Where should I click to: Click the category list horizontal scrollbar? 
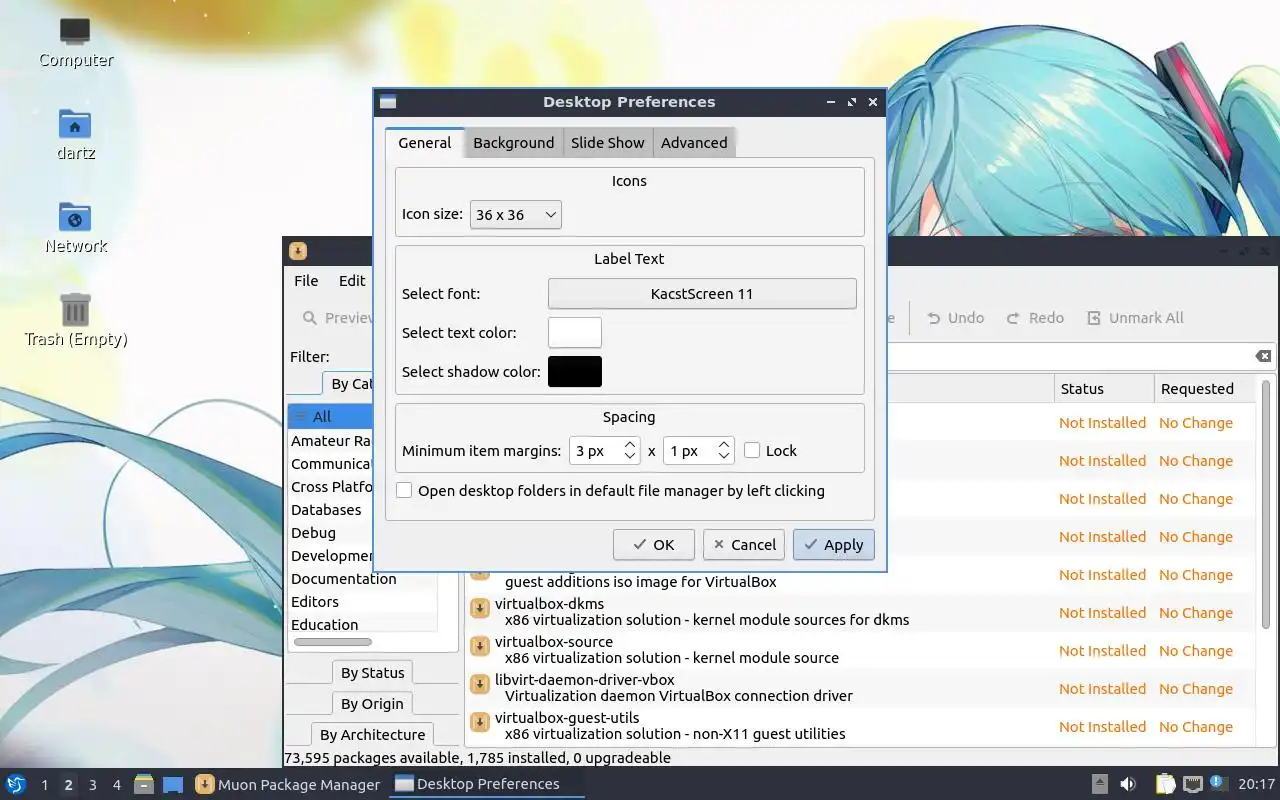pyautogui.click(x=333, y=642)
